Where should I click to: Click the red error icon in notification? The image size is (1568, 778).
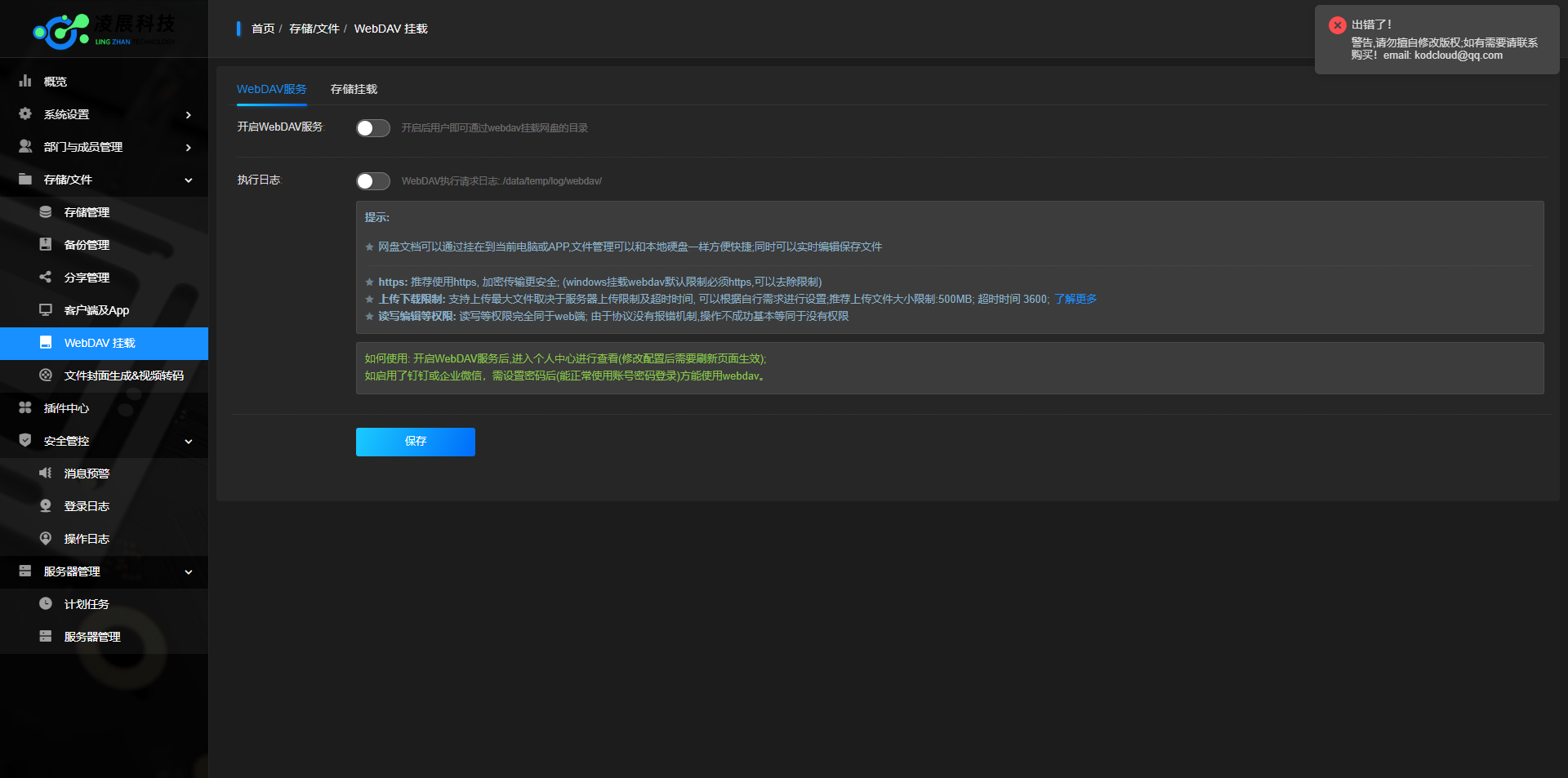click(x=1337, y=25)
